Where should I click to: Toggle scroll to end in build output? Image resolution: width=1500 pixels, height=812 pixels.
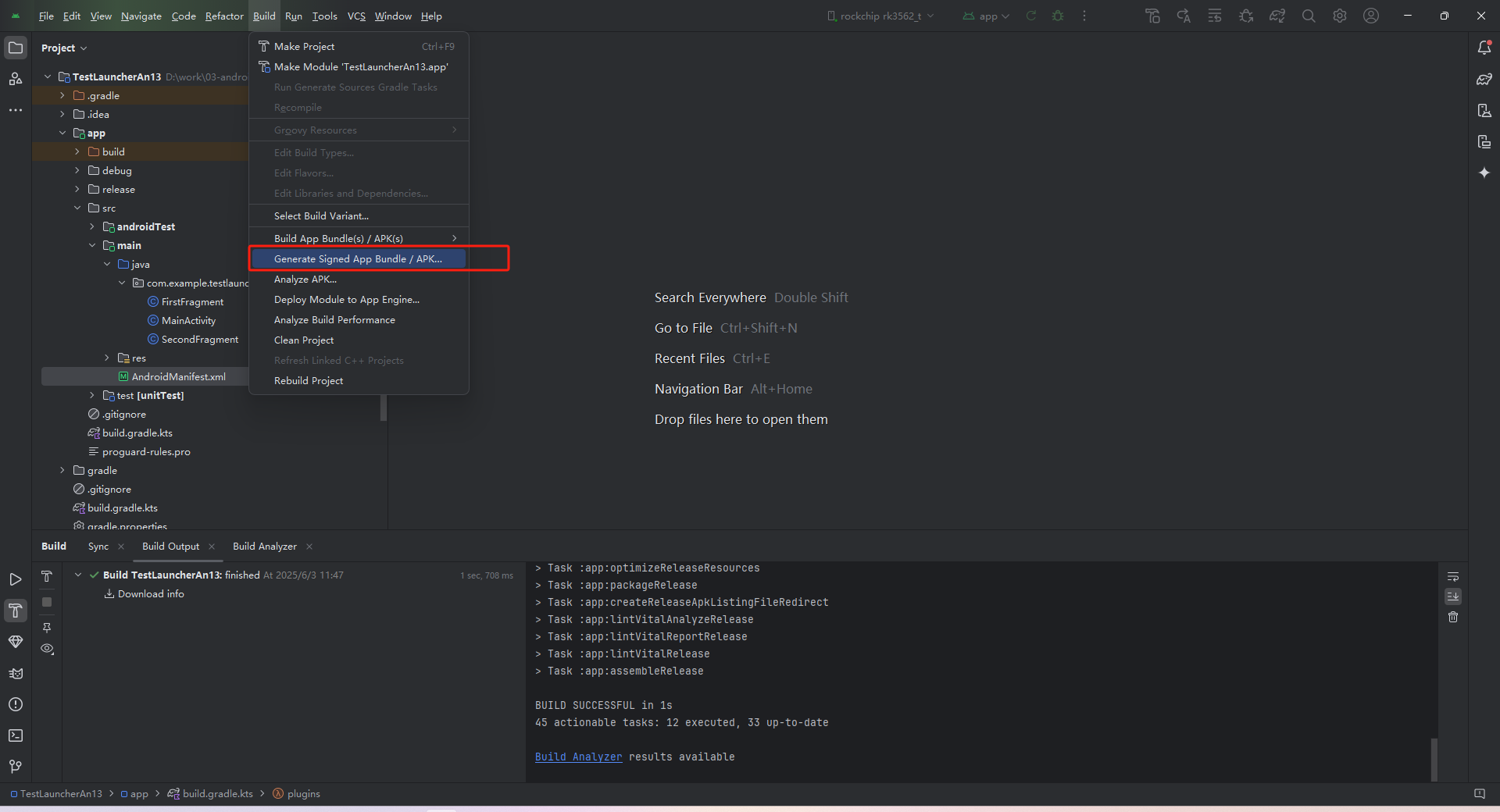pos(1453,597)
